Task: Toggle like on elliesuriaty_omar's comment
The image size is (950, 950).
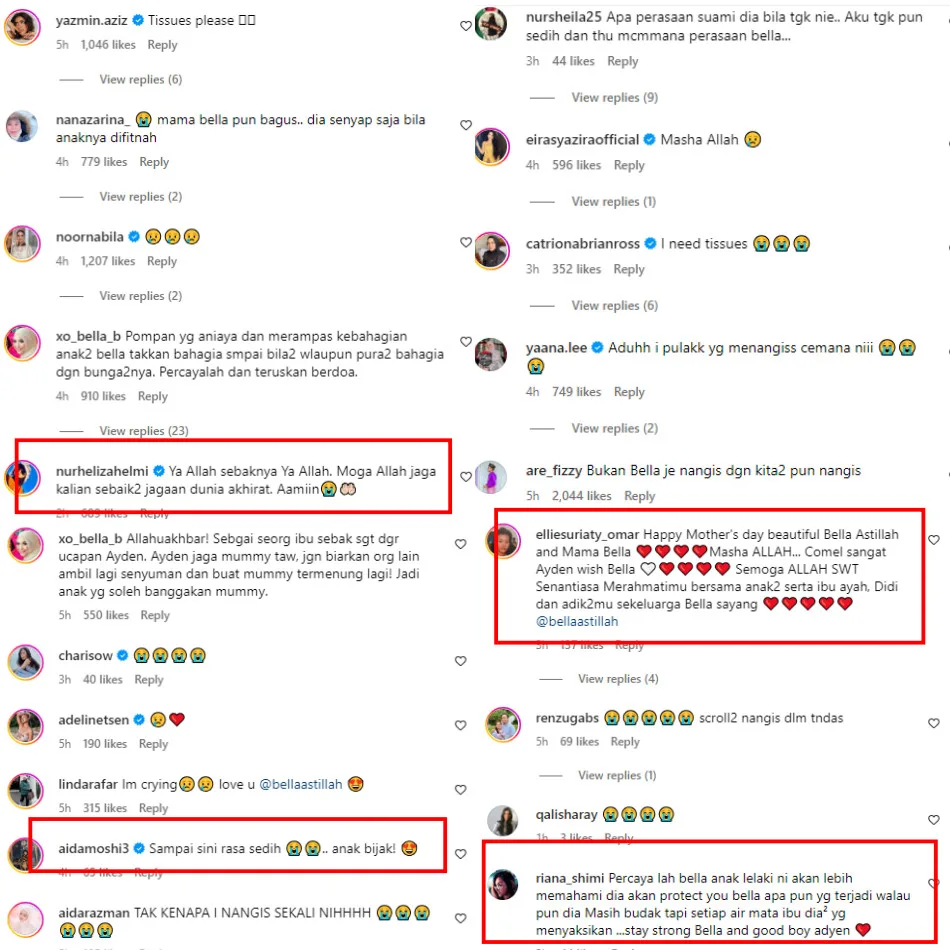Action: [x=934, y=540]
